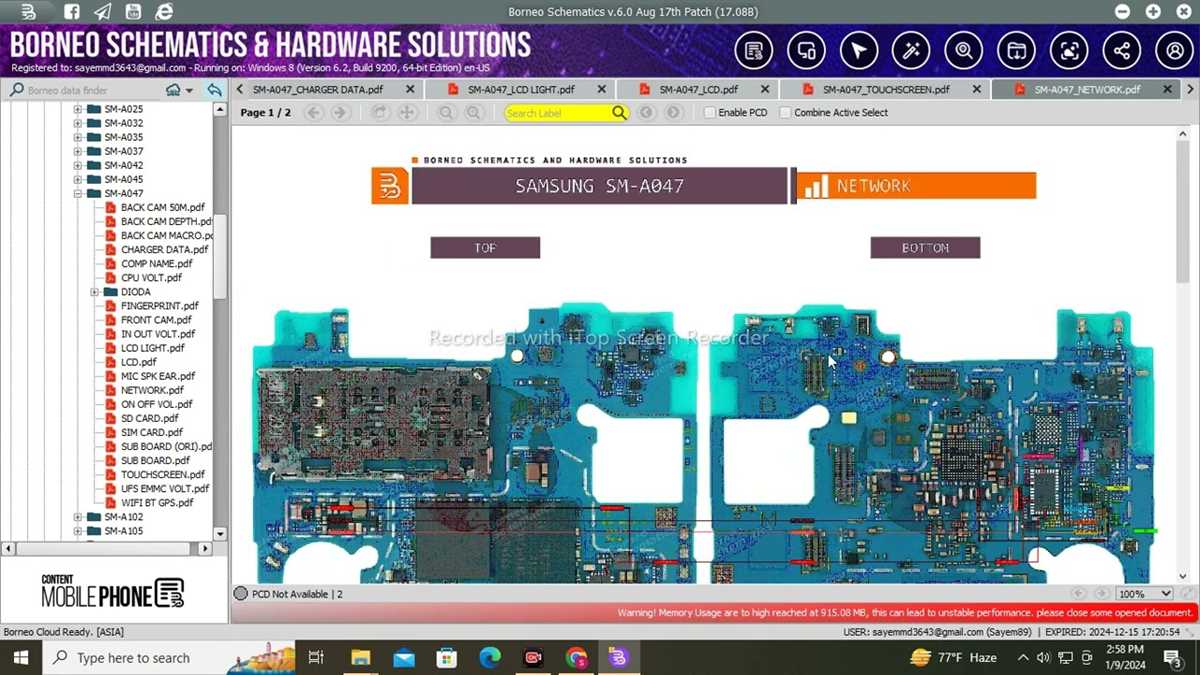Click the blue back arrow beside data finder
The image size is (1200, 675).
(214, 90)
